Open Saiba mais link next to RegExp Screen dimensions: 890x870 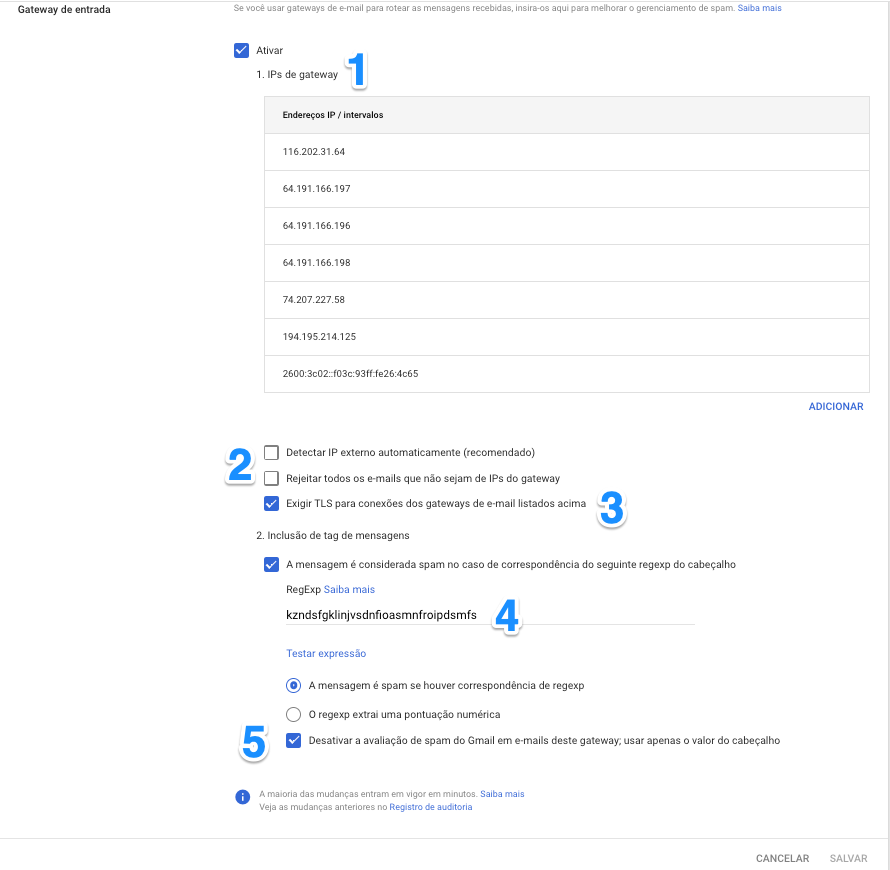(x=349, y=589)
